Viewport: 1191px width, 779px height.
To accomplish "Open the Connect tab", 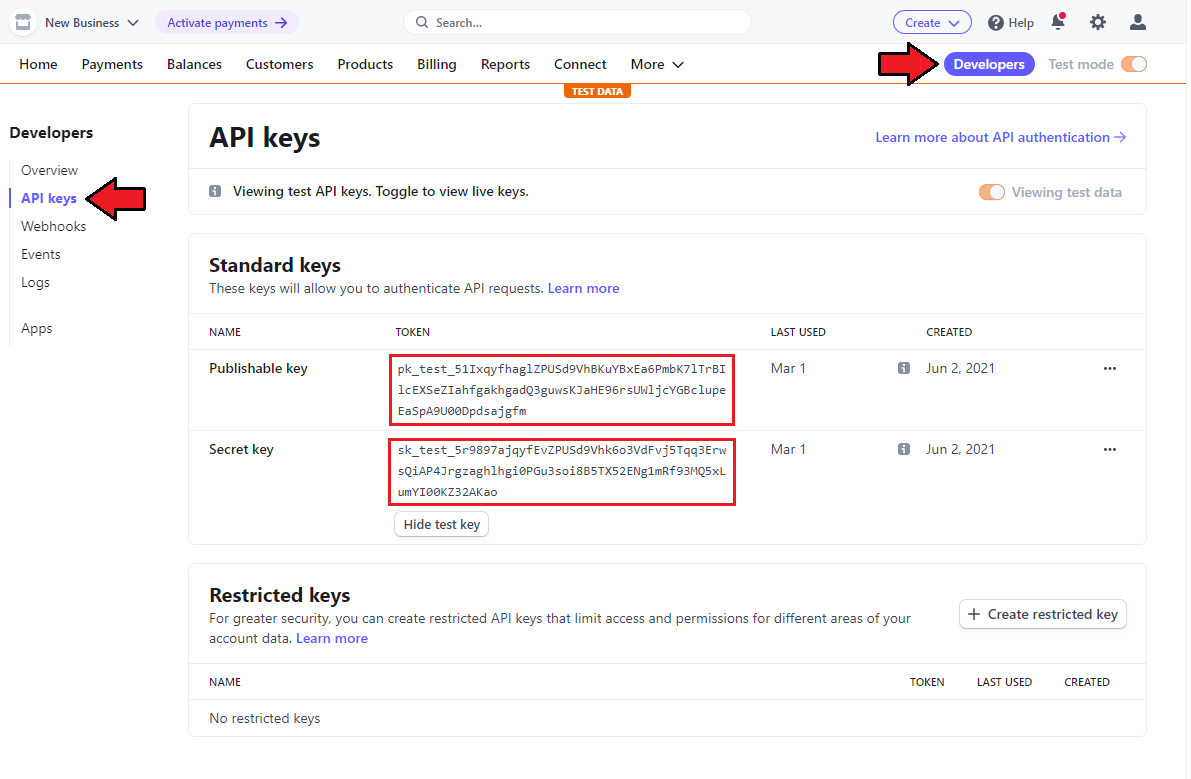I will 582,65.
